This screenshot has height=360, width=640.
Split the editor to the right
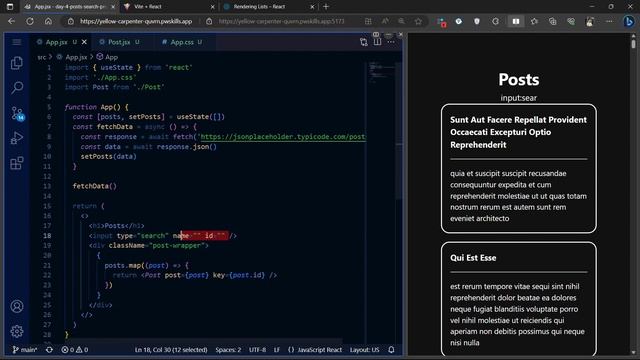pos(377,42)
